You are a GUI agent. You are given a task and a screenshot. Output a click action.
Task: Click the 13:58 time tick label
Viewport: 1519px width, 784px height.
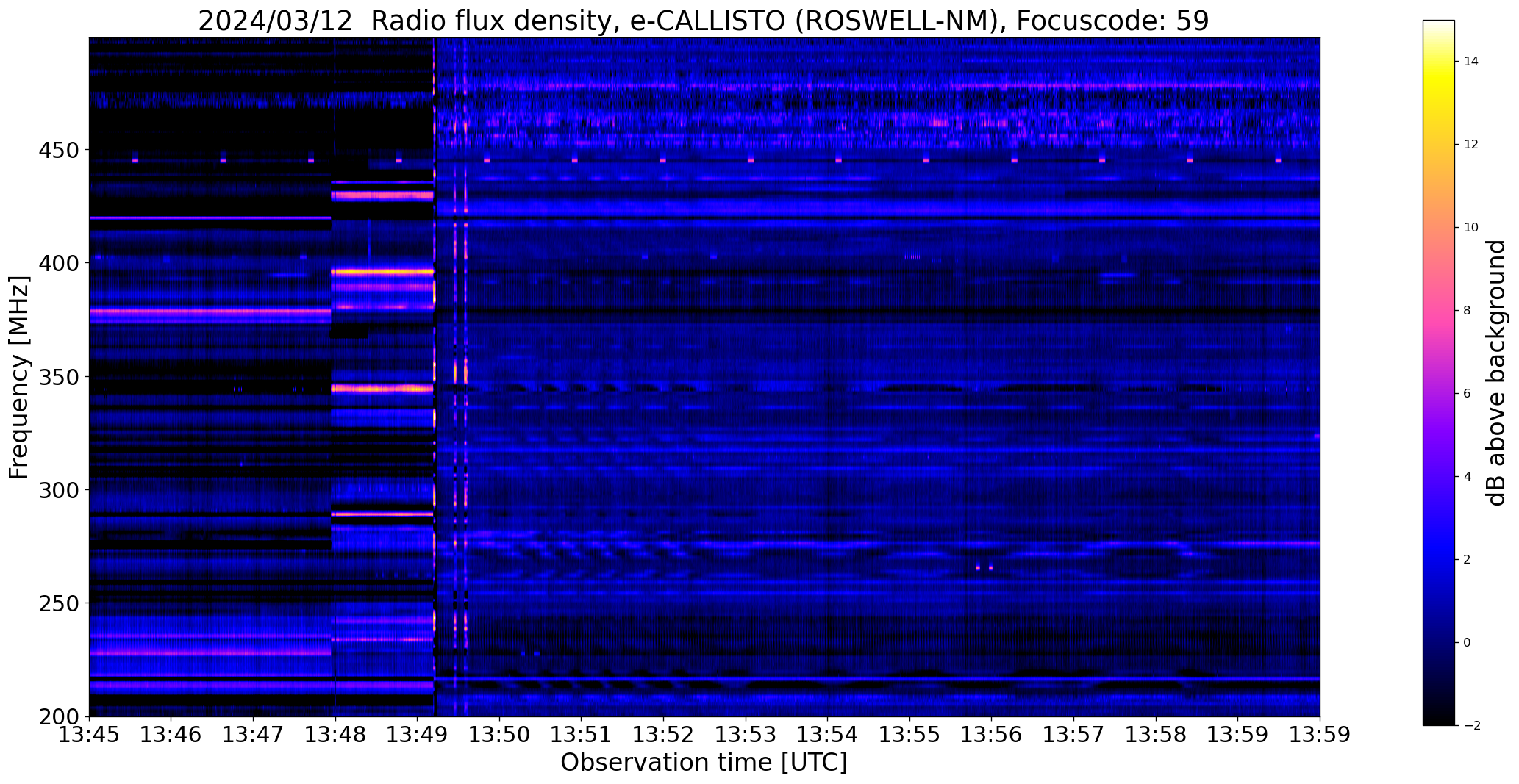point(1156,735)
